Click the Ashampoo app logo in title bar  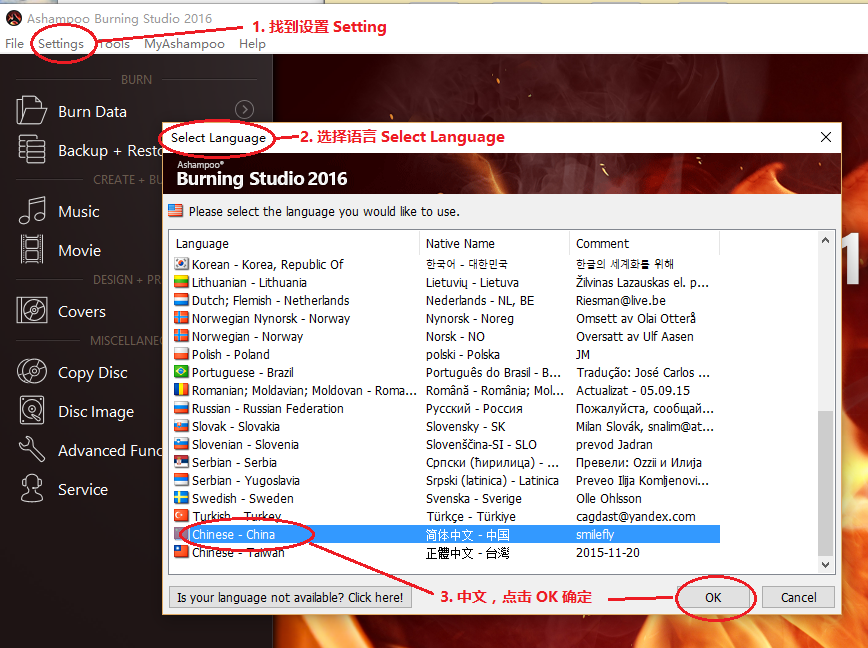coord(14,18)
